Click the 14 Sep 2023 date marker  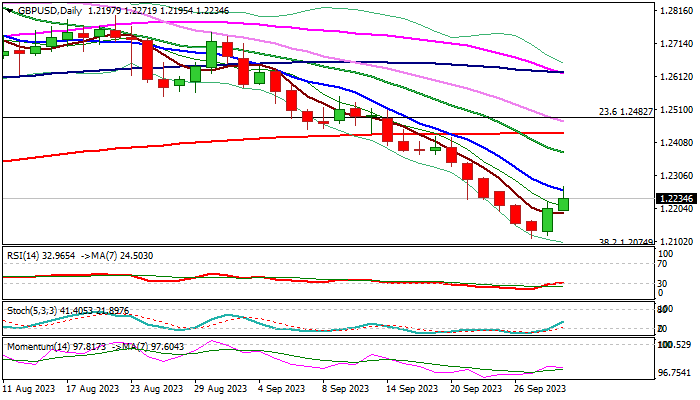tap(412, 389)
